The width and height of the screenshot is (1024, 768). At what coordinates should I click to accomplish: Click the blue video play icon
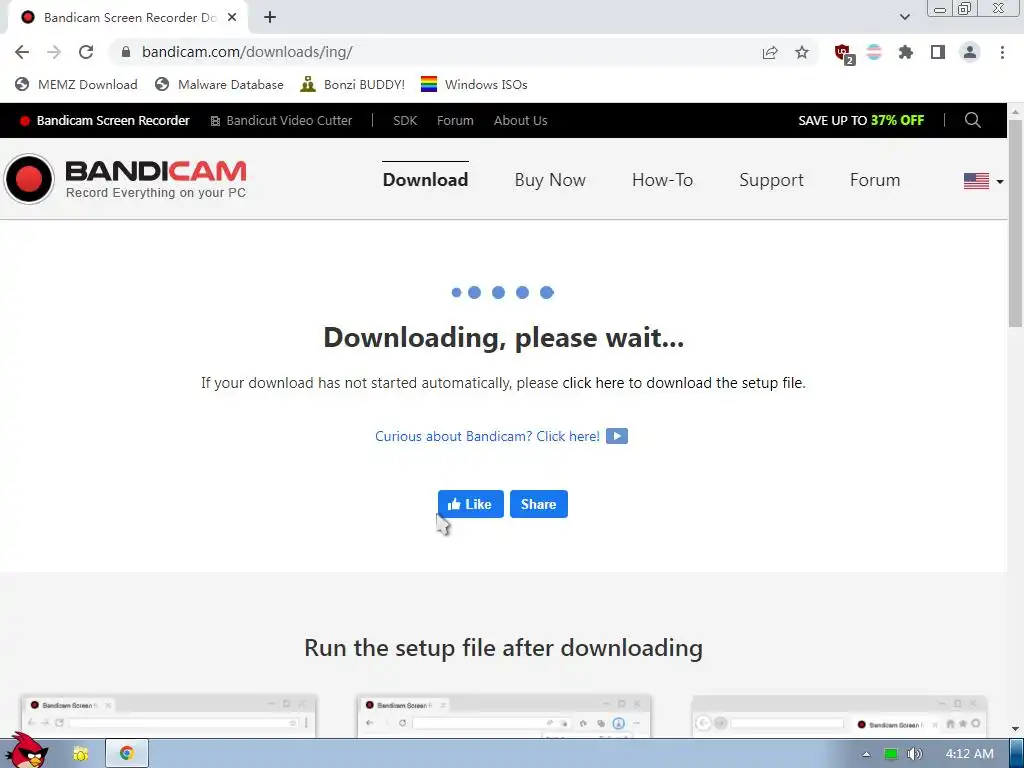(616, 436)
